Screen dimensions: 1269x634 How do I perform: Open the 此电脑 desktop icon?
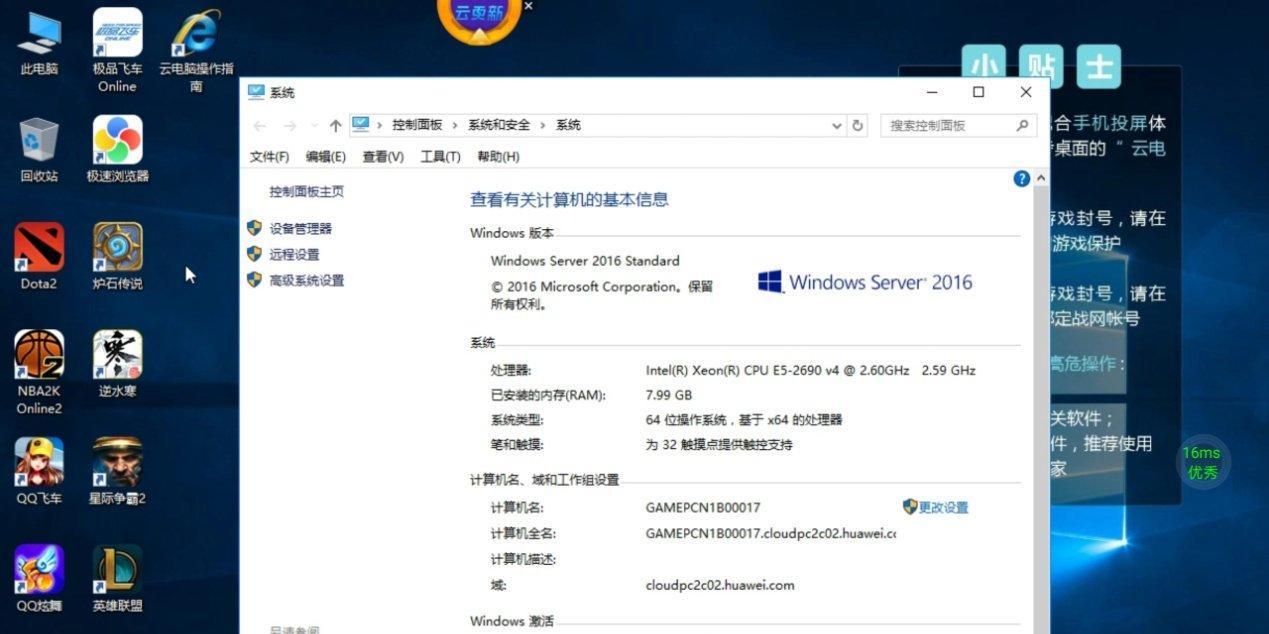pos(39,43)
